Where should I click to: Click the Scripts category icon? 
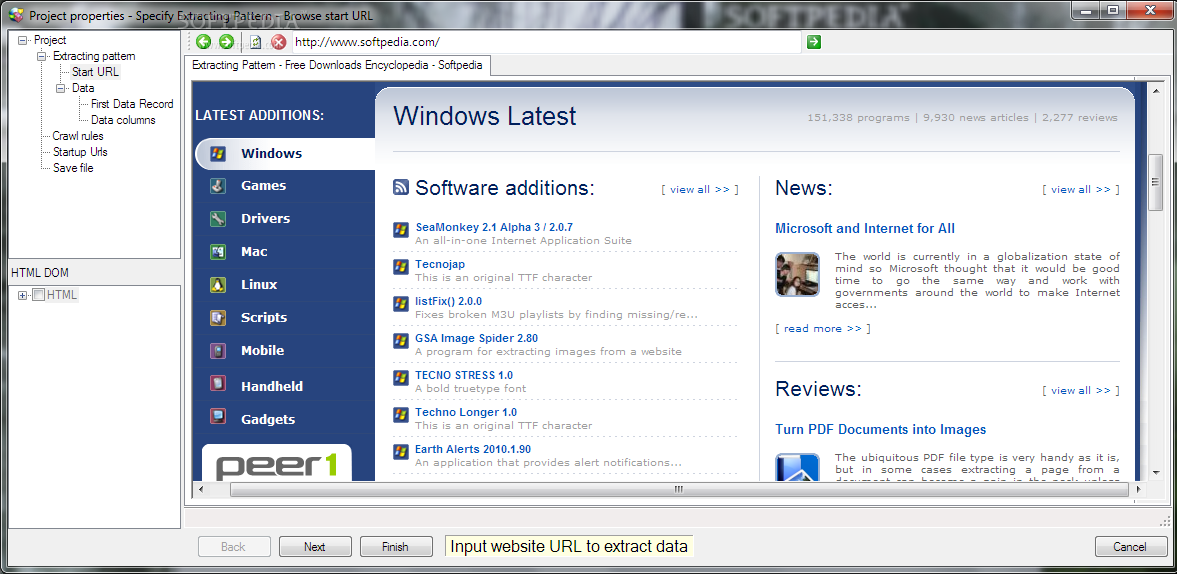[x=218, y=317]
